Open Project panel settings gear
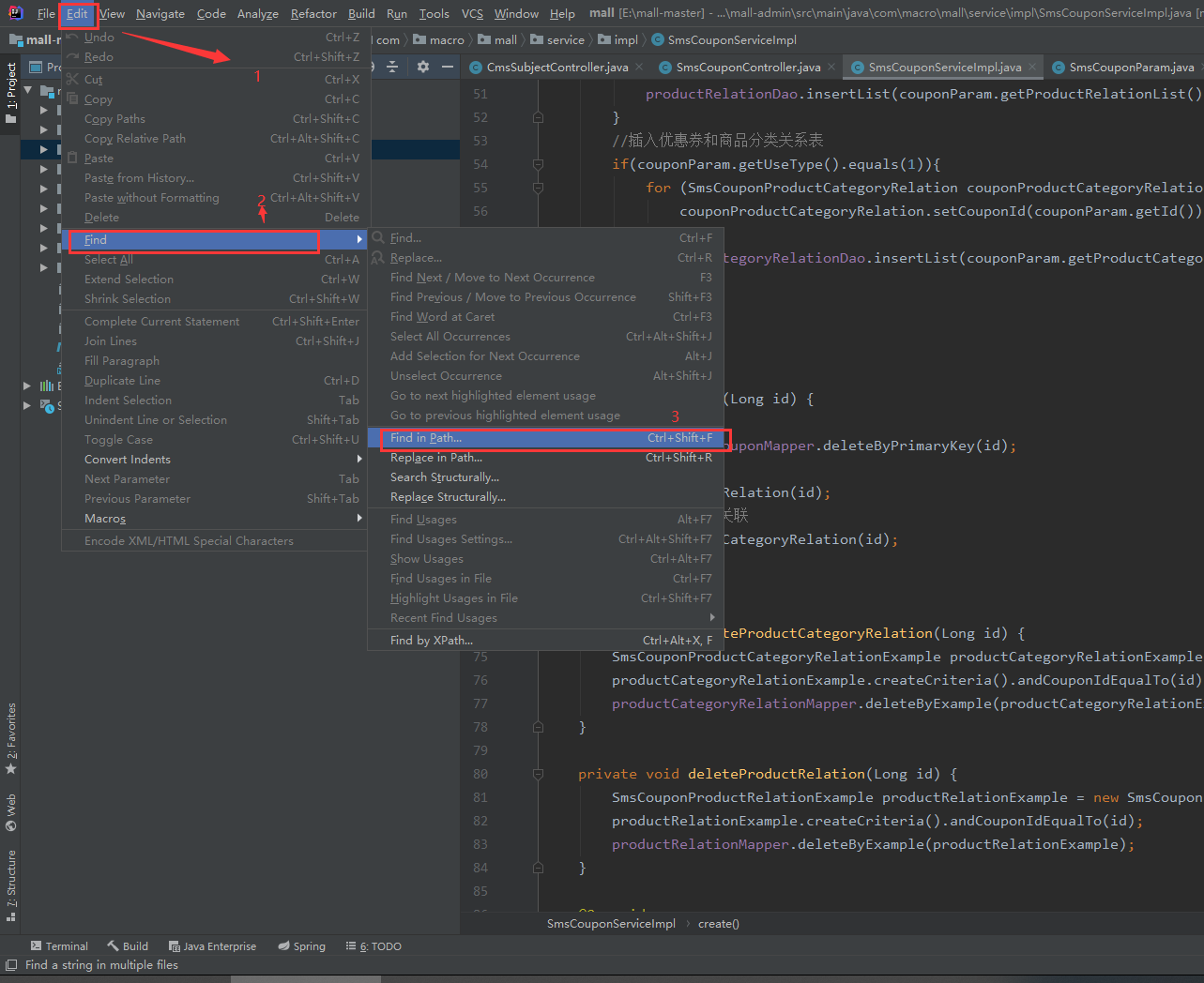Viewport: 1204px width, 983px height. pos(422,67)
